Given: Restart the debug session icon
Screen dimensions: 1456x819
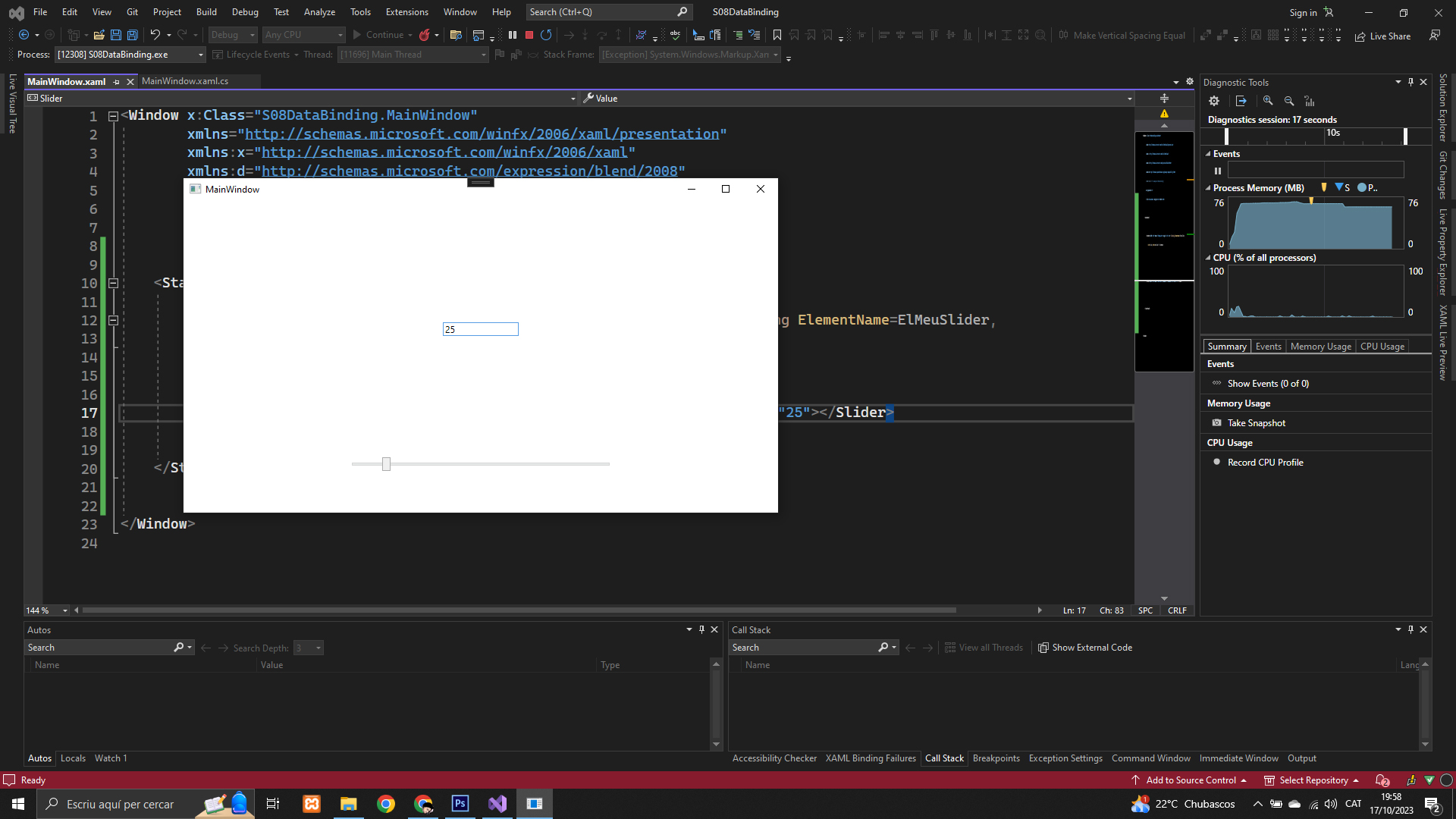Looking at the screenshot, I should tap(546, 35).
